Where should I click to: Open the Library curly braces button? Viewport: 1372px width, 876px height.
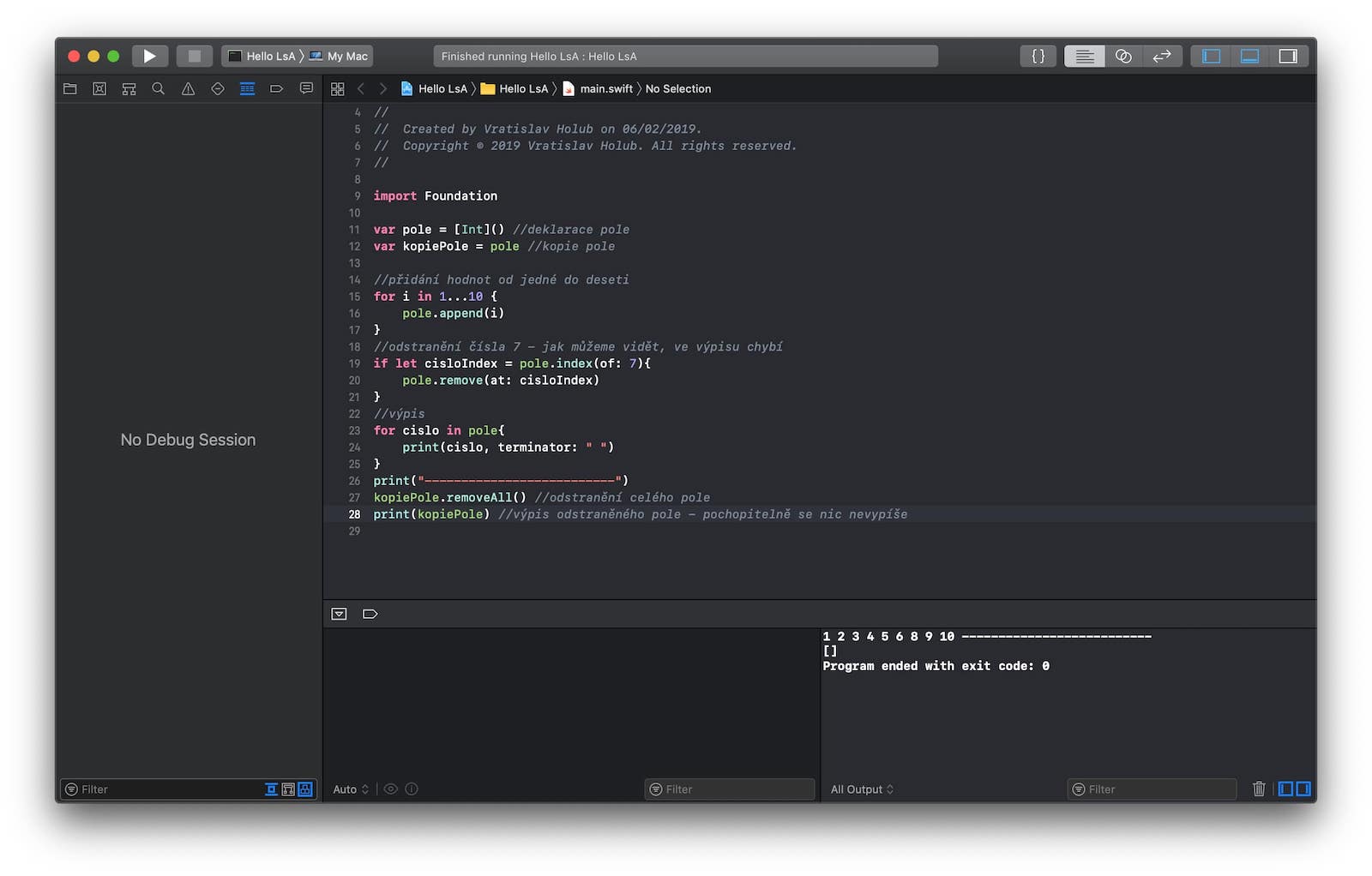click(x=1038, y=57)
